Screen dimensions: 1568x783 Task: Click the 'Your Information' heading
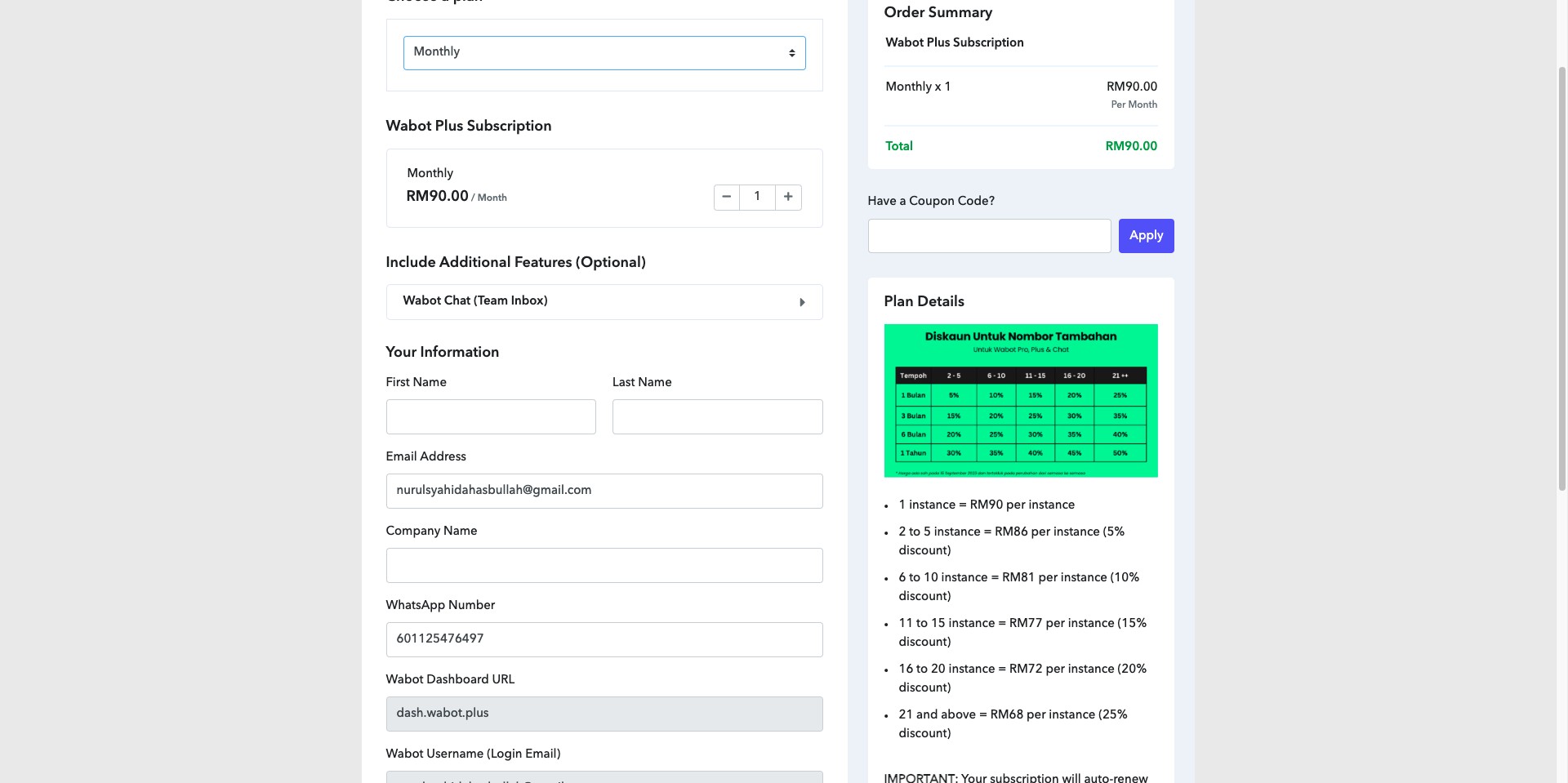pos(442,352)
